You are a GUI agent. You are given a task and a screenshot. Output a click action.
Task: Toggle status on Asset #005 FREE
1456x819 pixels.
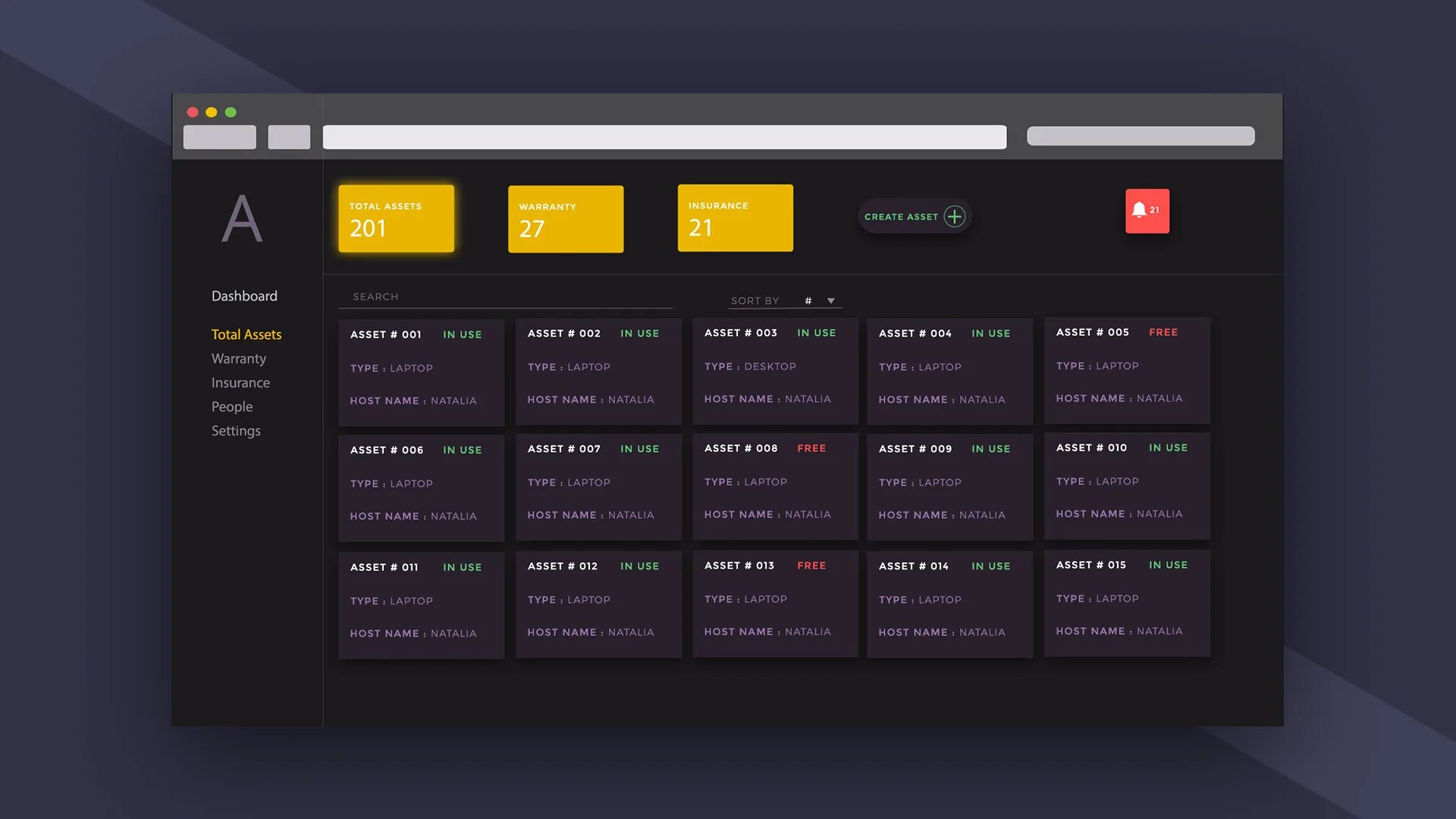(x=1163, y=331)
